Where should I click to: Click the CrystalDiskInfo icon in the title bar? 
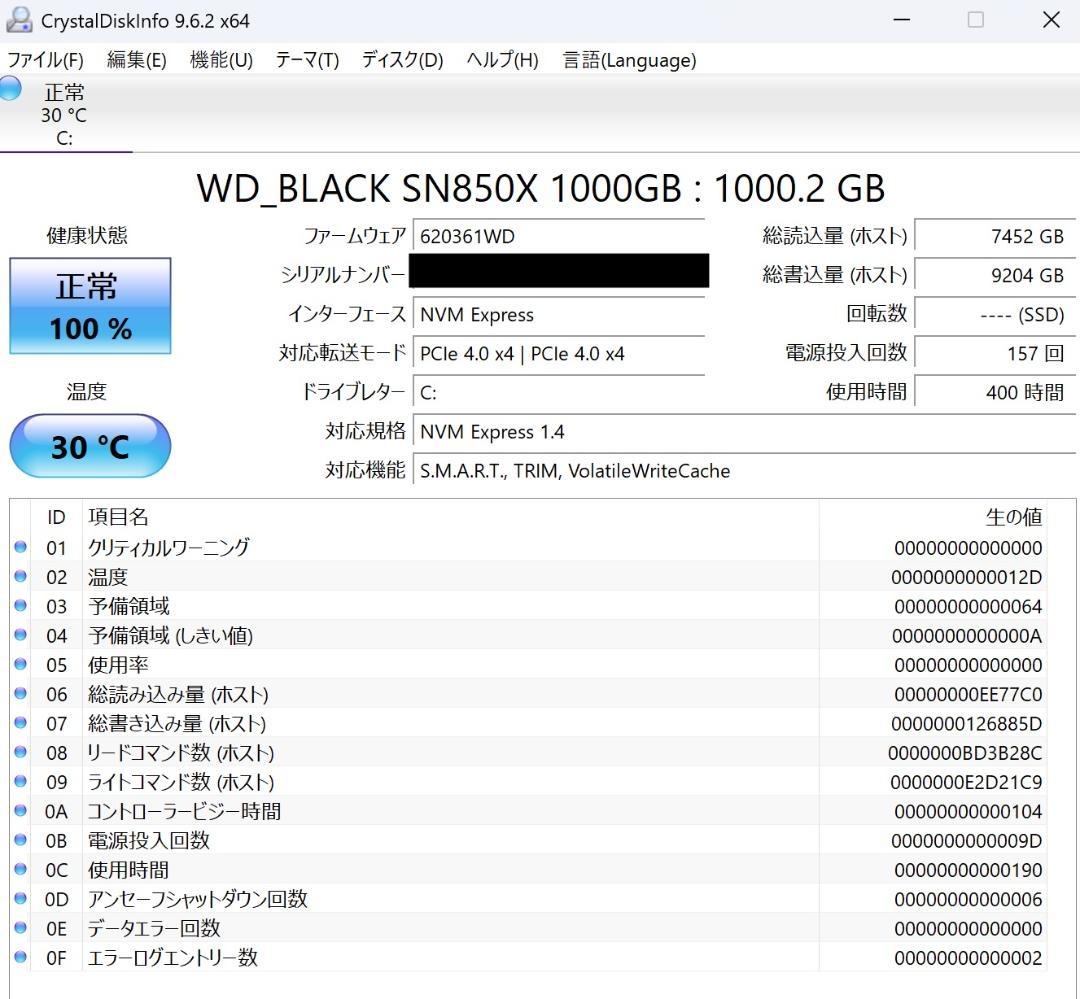click(19, 19)
